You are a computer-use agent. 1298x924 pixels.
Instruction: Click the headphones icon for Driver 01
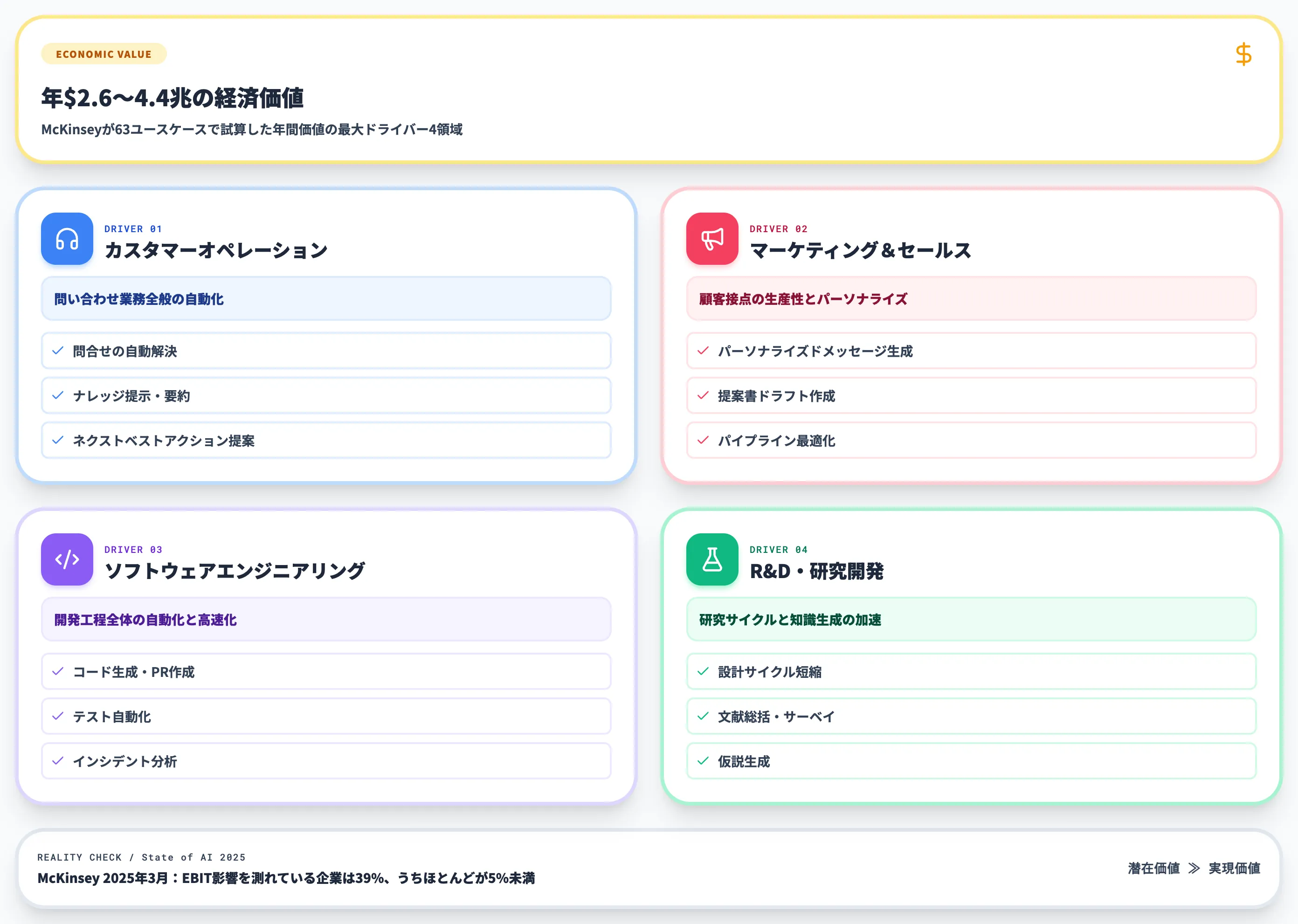67,239
